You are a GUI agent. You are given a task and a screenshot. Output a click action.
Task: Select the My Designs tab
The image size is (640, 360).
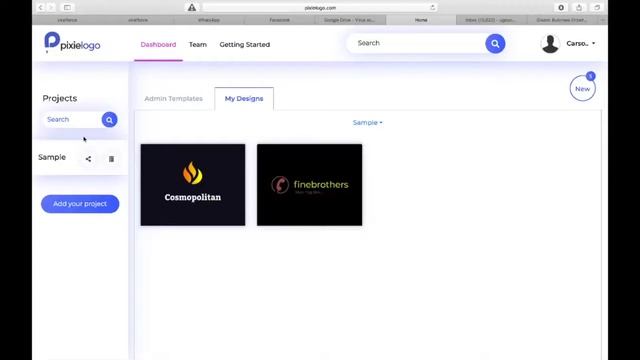click(x=244, y=98)
